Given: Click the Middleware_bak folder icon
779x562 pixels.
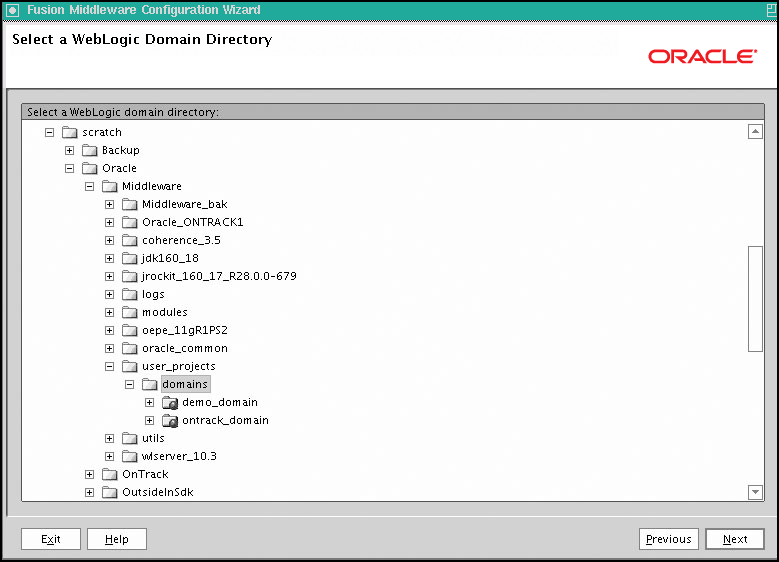Looking at the screenshot, I should 130,204.
